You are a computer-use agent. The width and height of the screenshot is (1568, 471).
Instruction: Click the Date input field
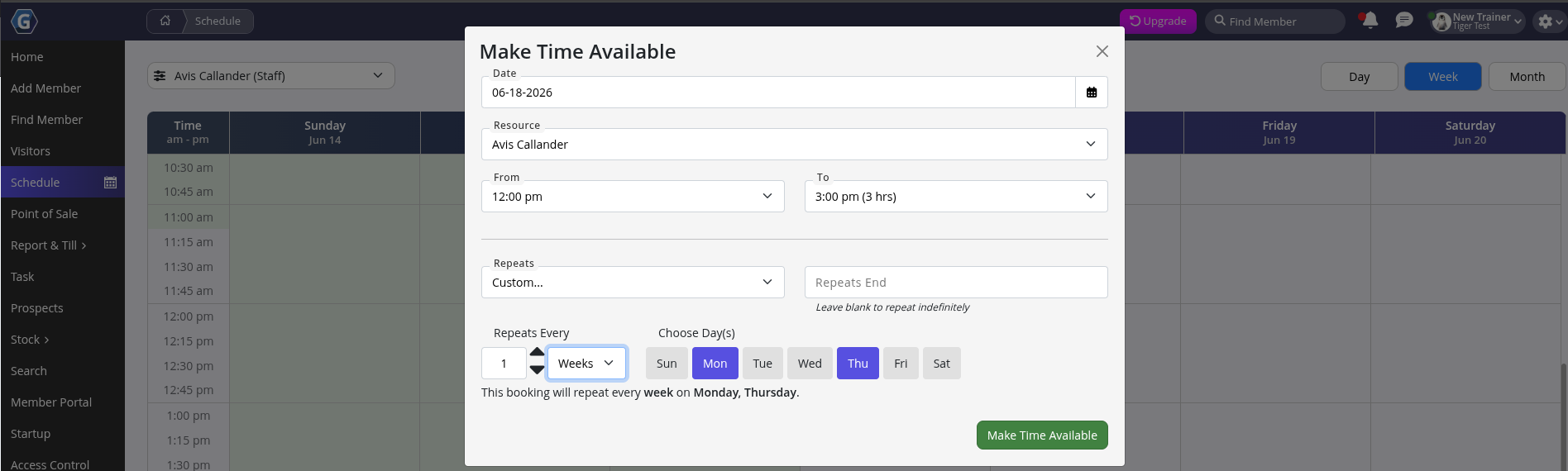pyautogui.click(x=778, y=93)
